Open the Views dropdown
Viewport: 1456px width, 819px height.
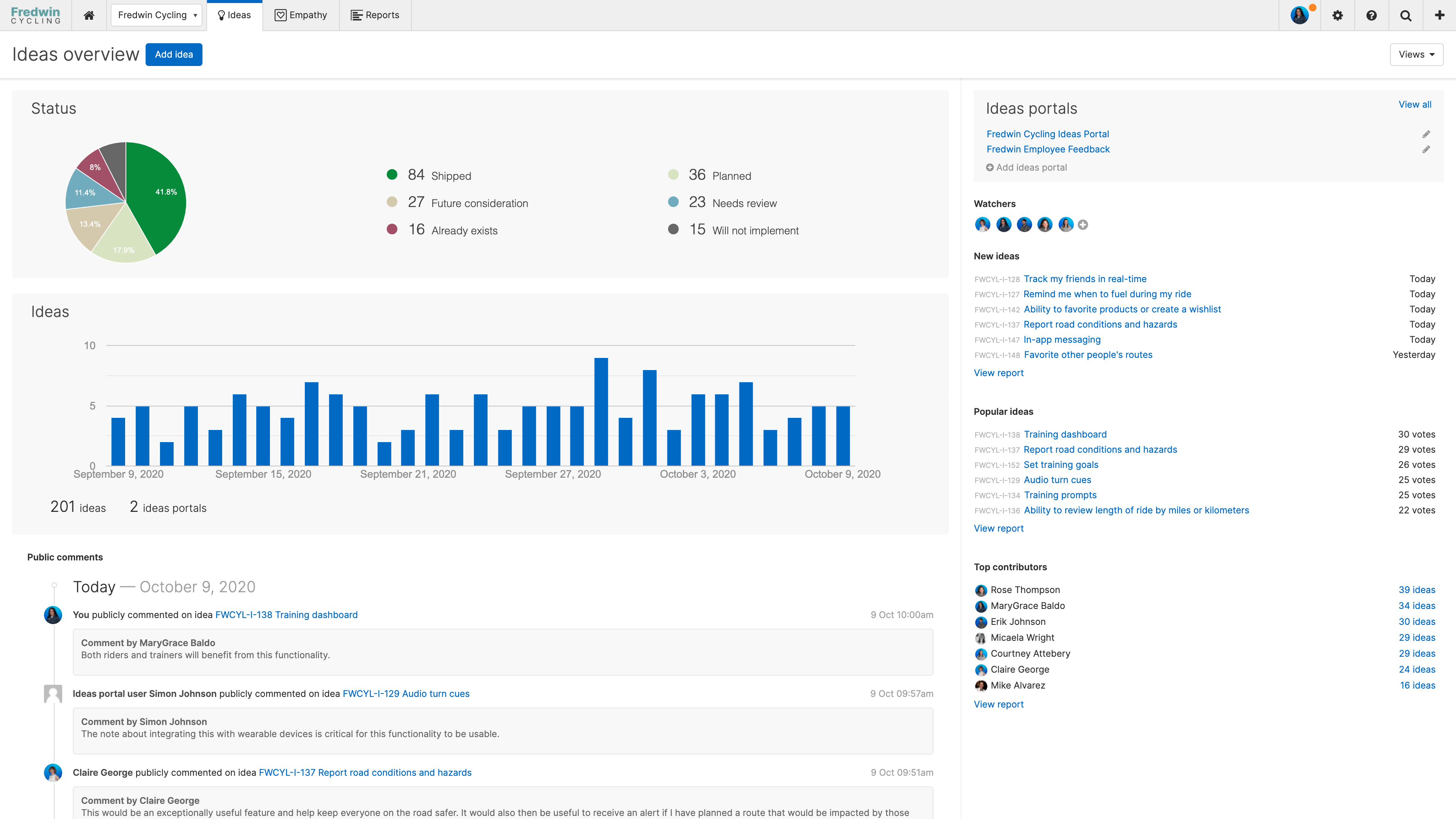1416,54
